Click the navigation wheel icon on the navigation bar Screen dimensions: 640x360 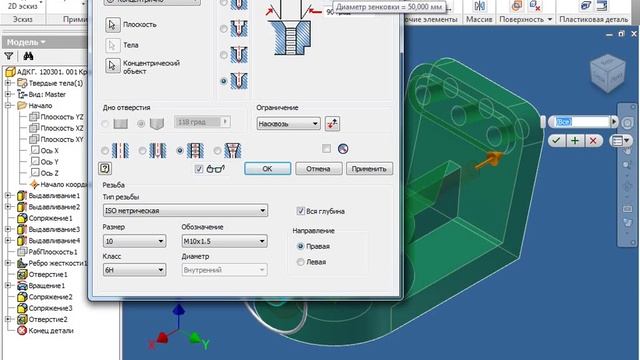pos(627,122)
